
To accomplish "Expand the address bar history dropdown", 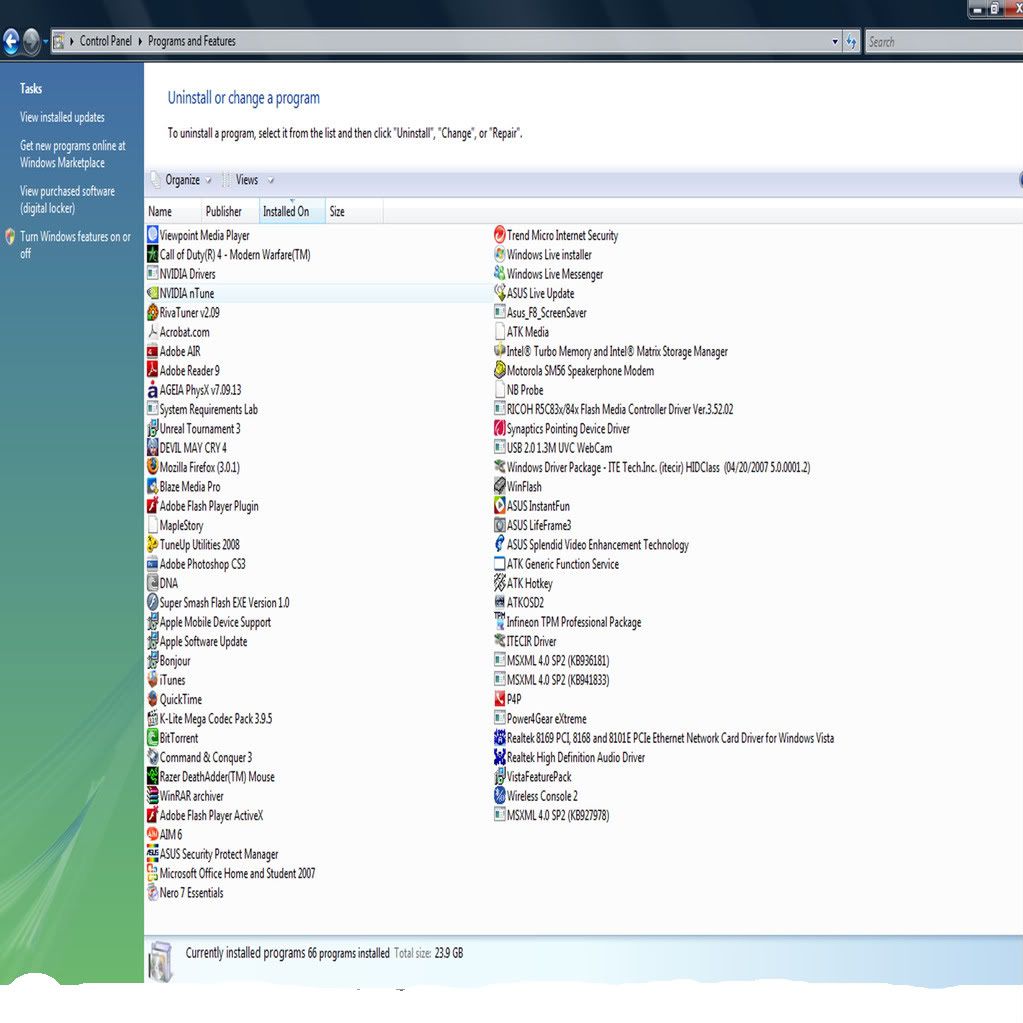I will [x=835, y=42].
